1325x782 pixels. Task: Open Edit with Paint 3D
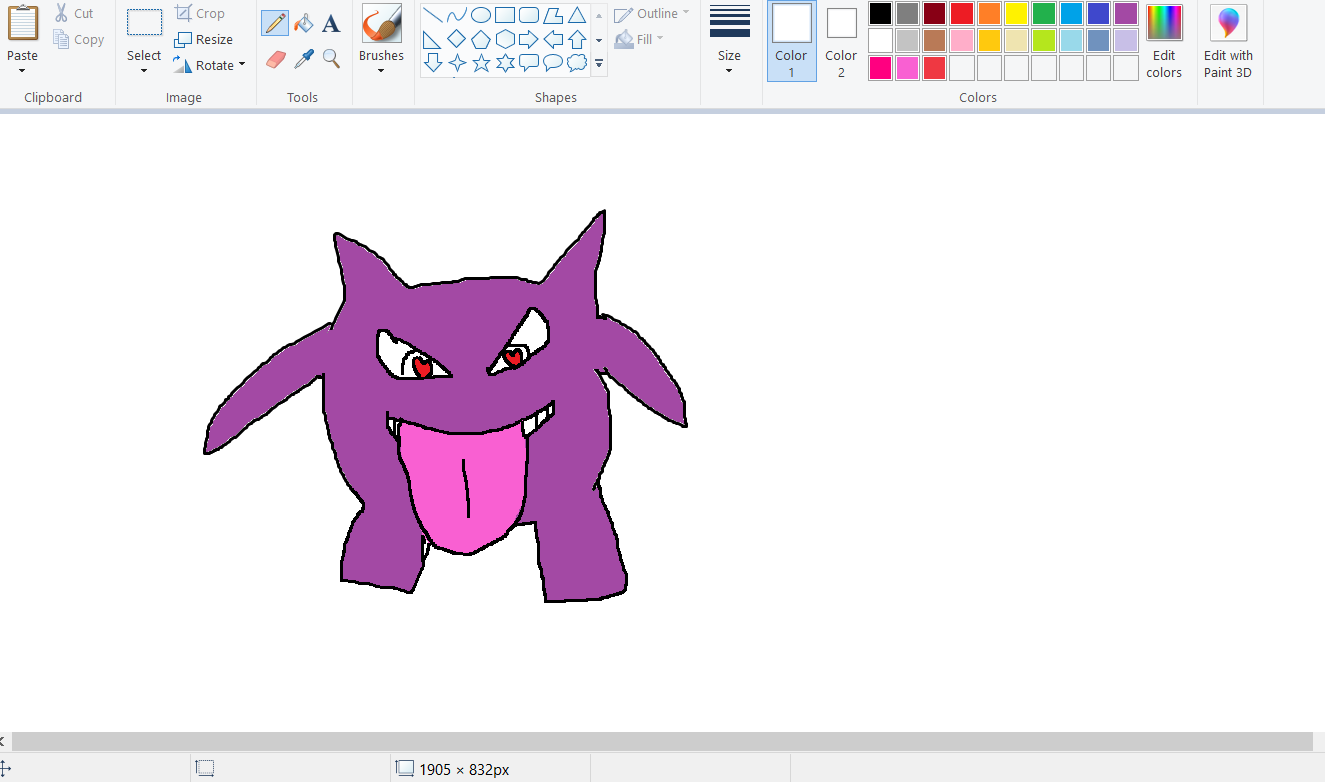tap(1228, 41)
